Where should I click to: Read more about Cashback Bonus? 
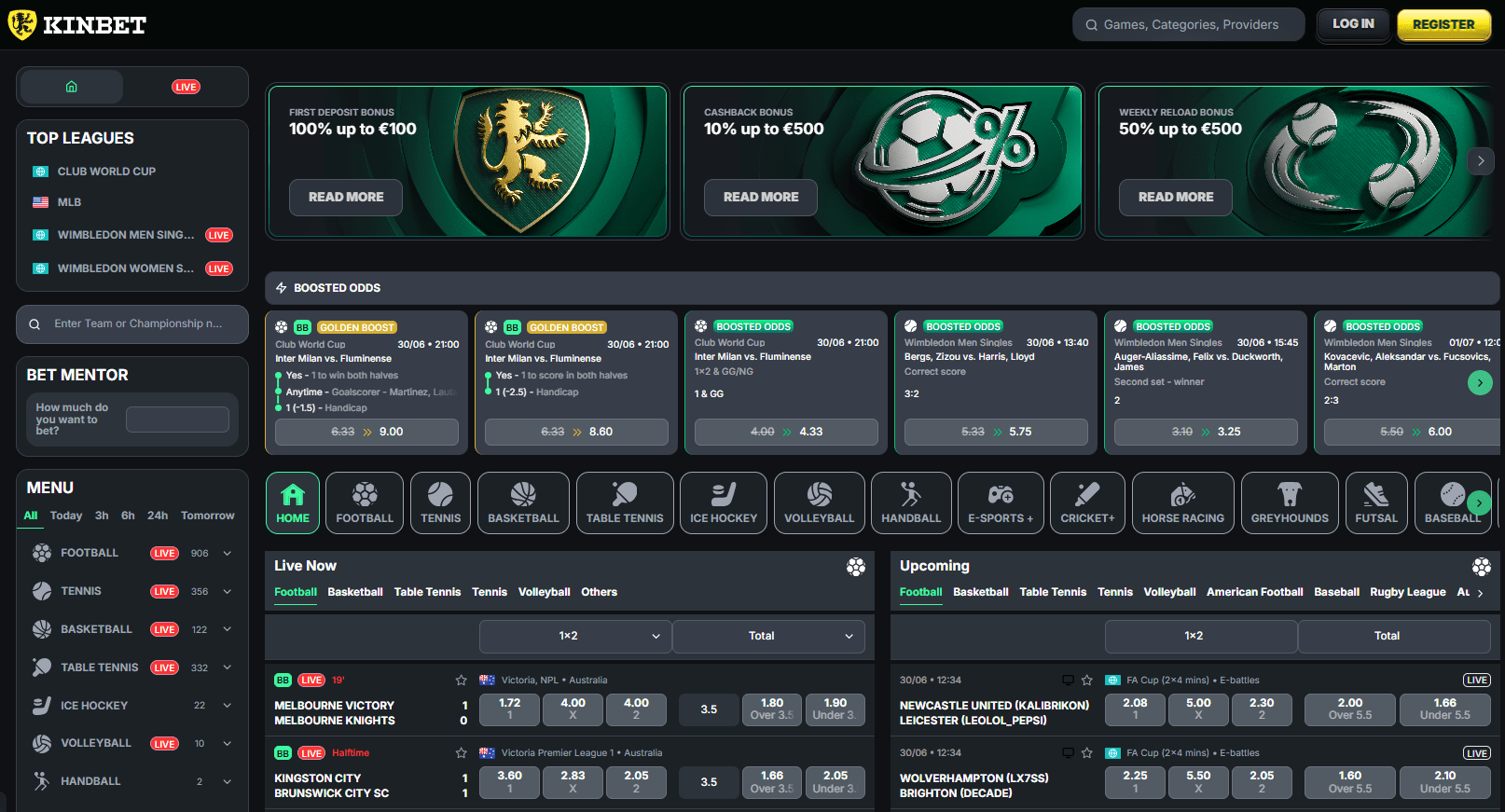click(x=761, y=198)
